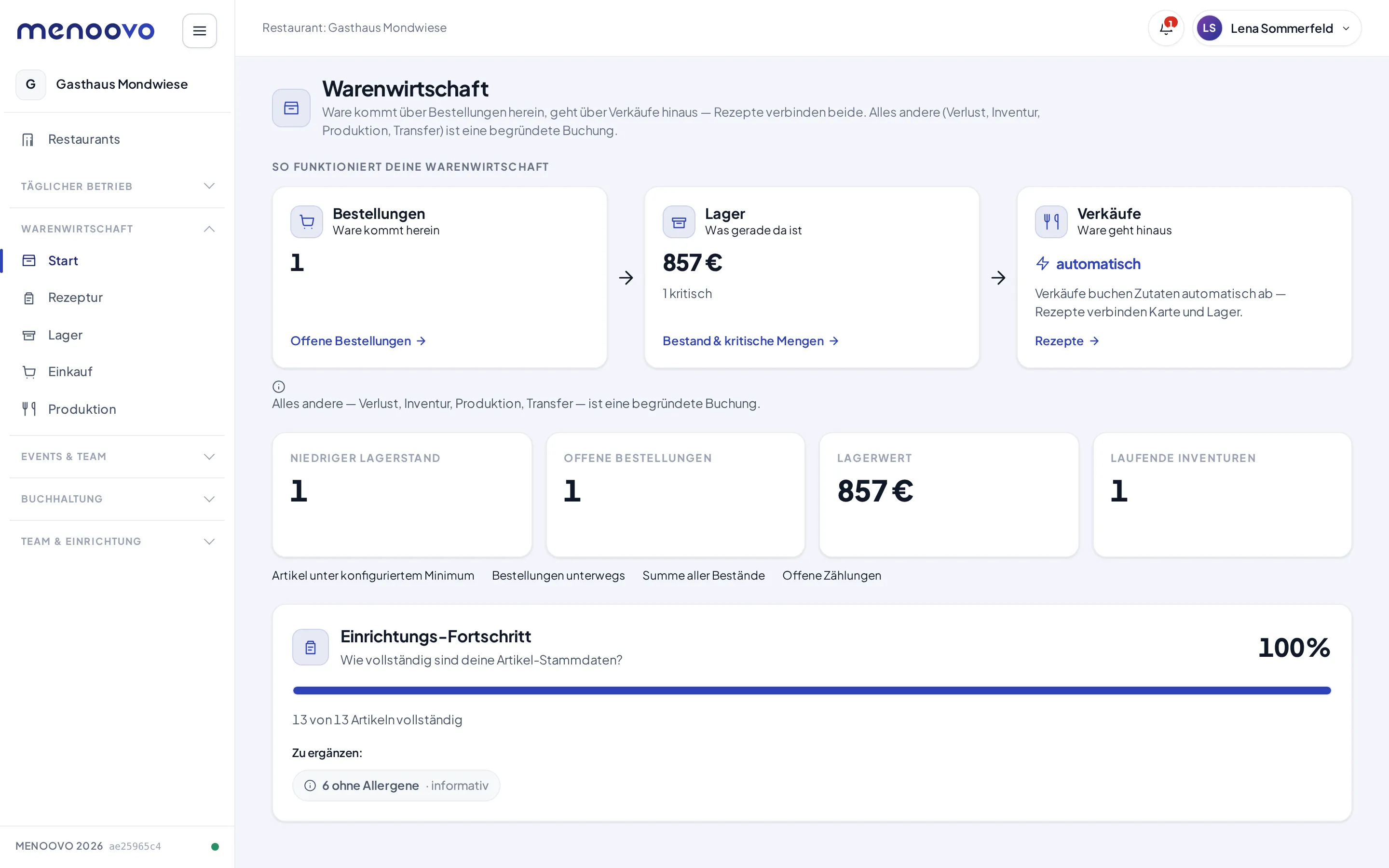Open the Lena Sommerfeld user dropdown
1389x868 pixels.
[x=1277, y=28]
